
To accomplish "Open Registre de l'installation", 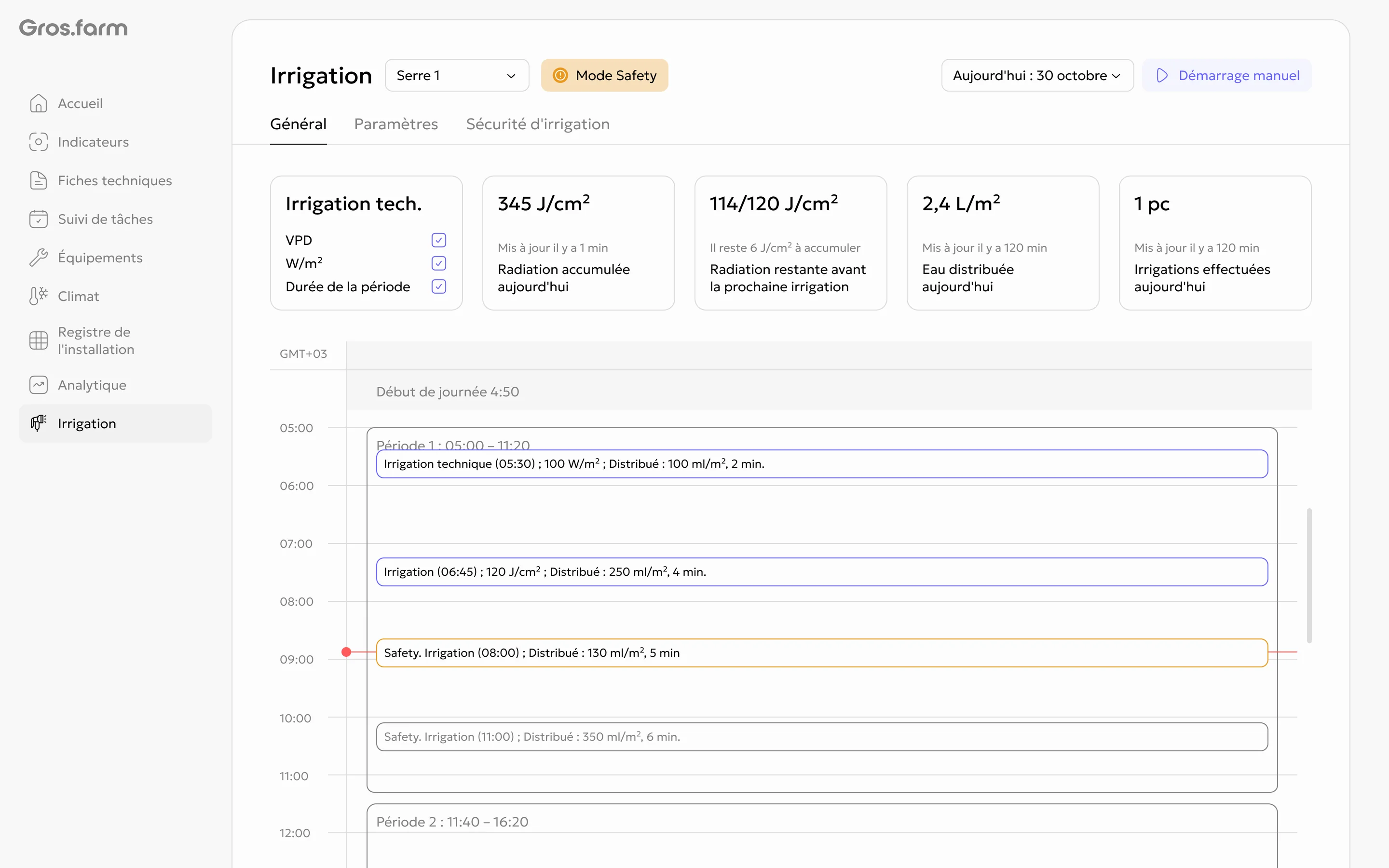I will [x=116, y=340].
